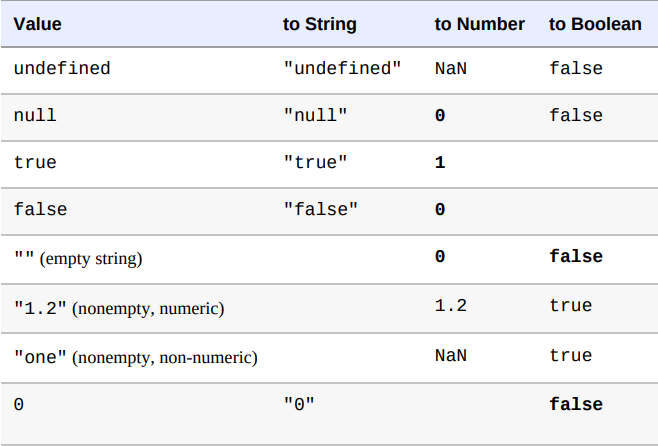Click the quoted "null" string cell

[316, 115]
